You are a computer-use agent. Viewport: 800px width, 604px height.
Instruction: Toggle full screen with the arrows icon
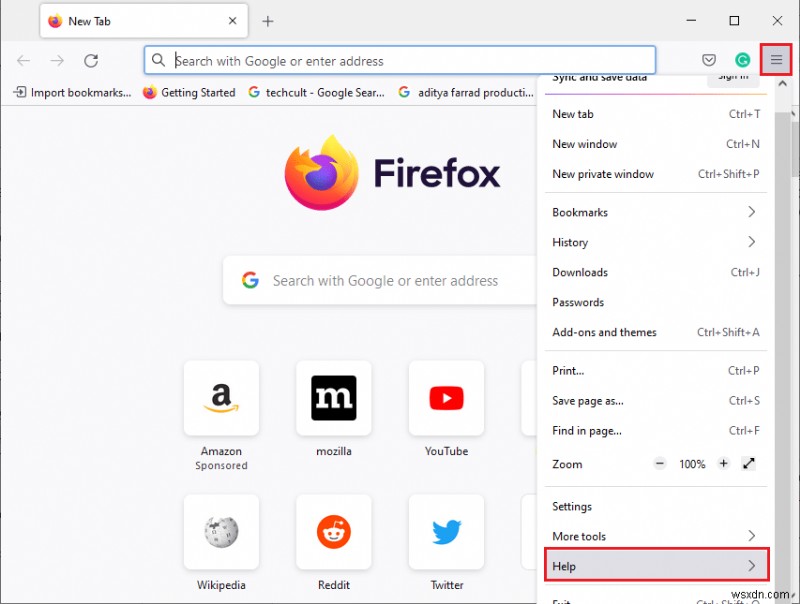tap(748, 464)
